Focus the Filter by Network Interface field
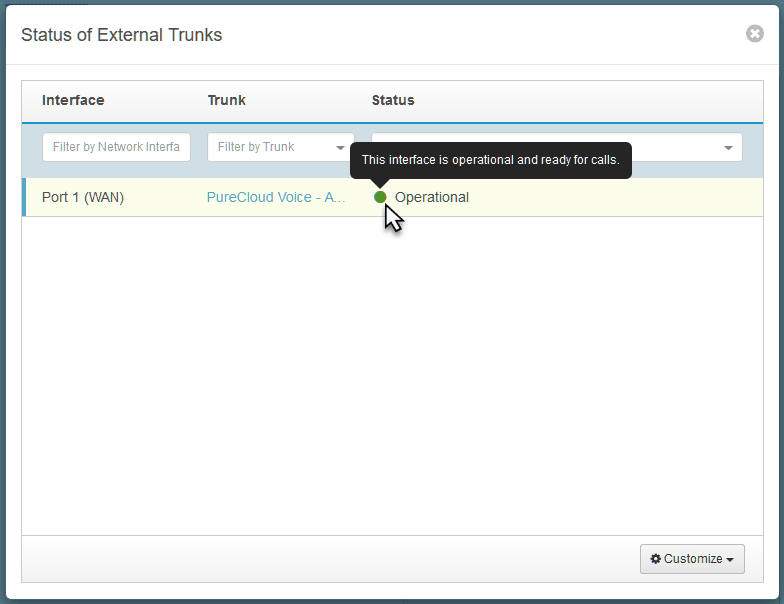The width and height of the screenshot is (784, 604). coord(115,147)
